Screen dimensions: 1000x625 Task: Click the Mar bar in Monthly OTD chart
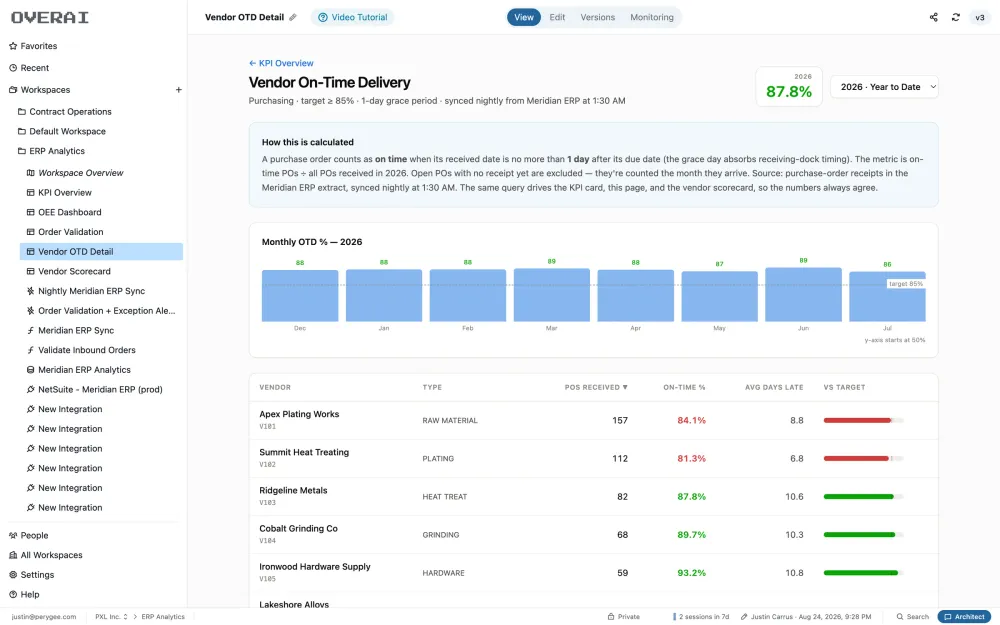click(x=552, y=295)
